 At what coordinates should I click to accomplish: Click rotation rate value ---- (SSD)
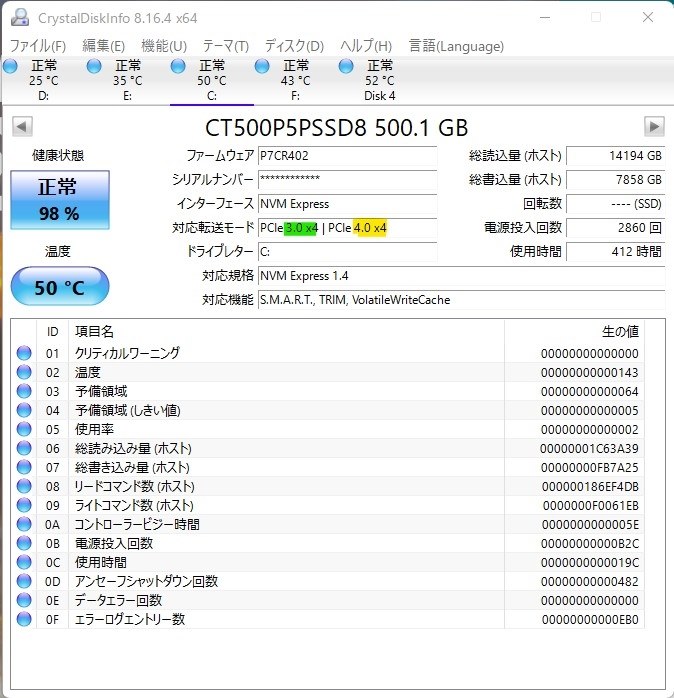point(616,204)
